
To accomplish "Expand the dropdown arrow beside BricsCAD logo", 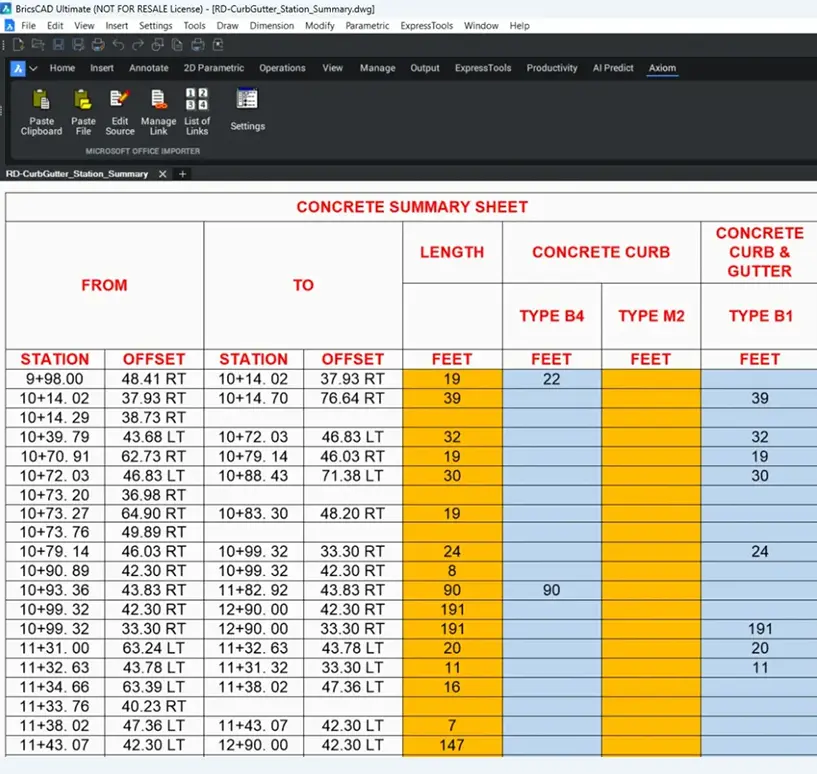I will coord(34,69).
